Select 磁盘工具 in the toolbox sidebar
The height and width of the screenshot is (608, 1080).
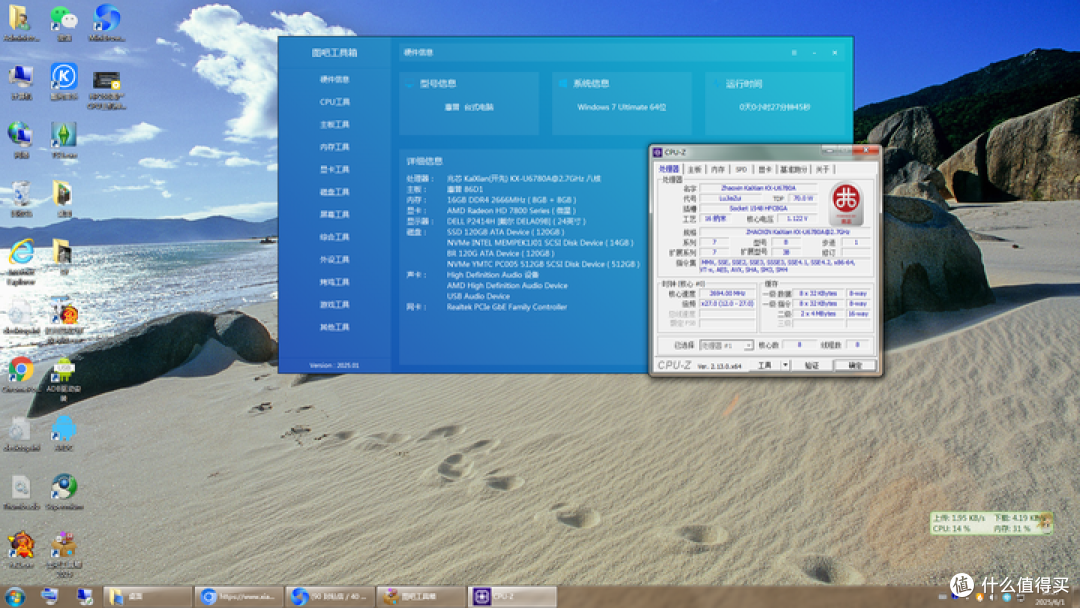[x=335, y=192]
